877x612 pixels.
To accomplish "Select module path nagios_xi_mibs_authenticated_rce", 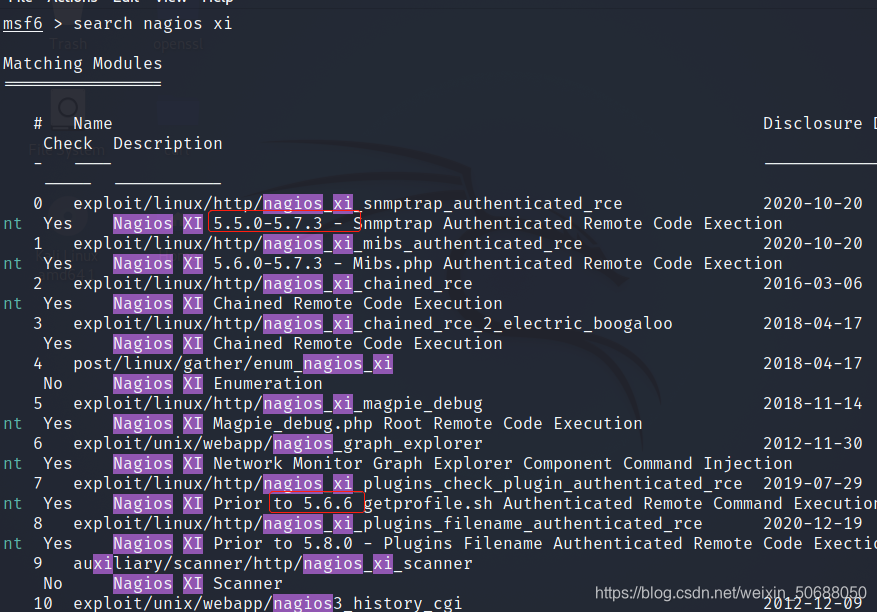I will (328, 244).
